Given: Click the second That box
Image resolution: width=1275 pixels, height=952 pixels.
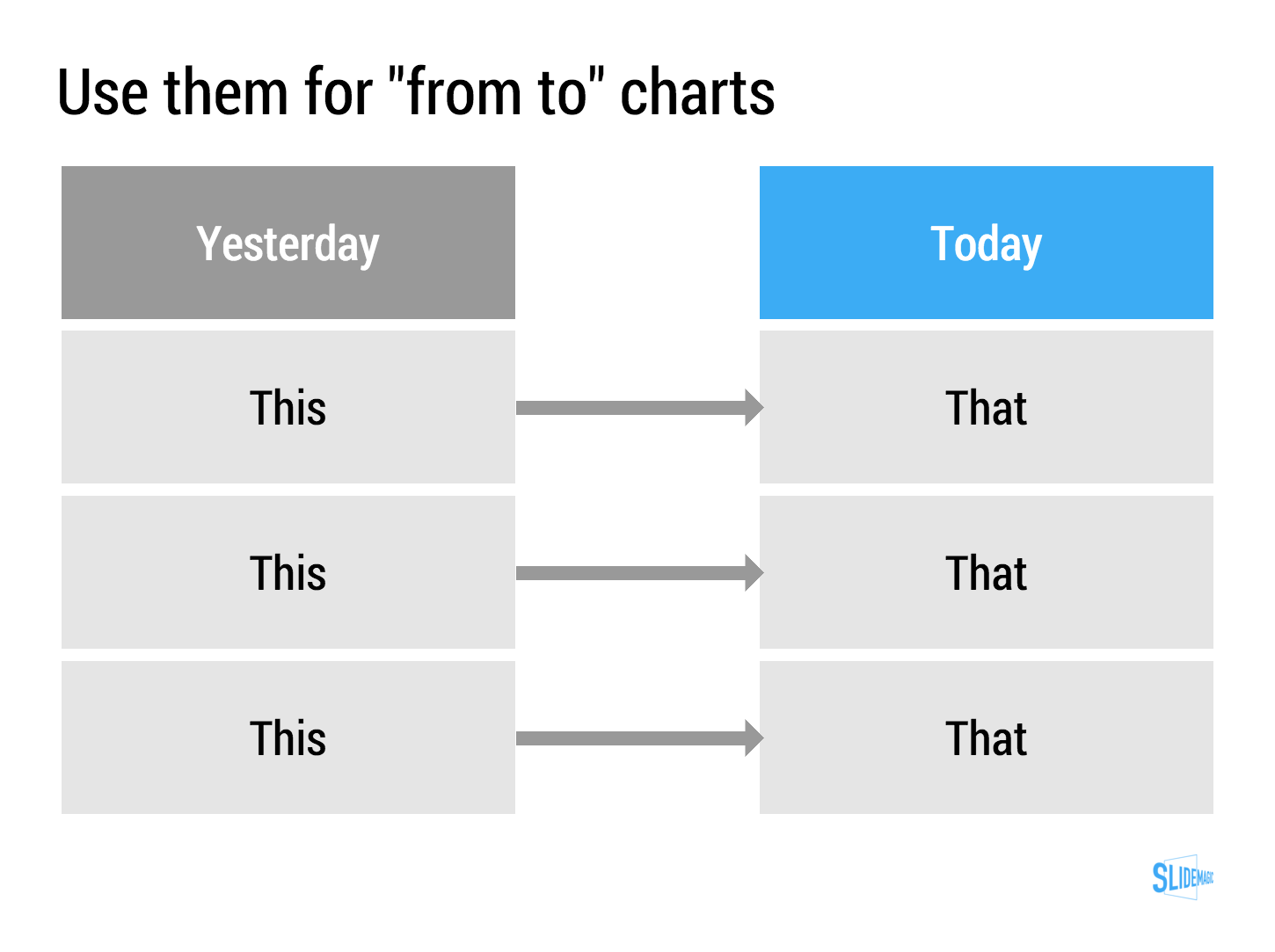Looking at the screenshot, I should point(987,572).
